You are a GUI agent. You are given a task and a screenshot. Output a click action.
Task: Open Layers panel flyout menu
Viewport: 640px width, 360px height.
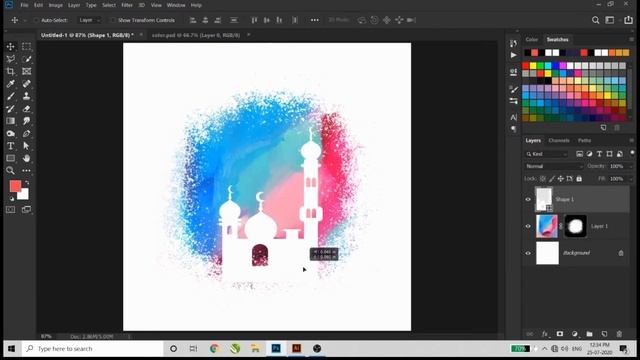point(631,140)
